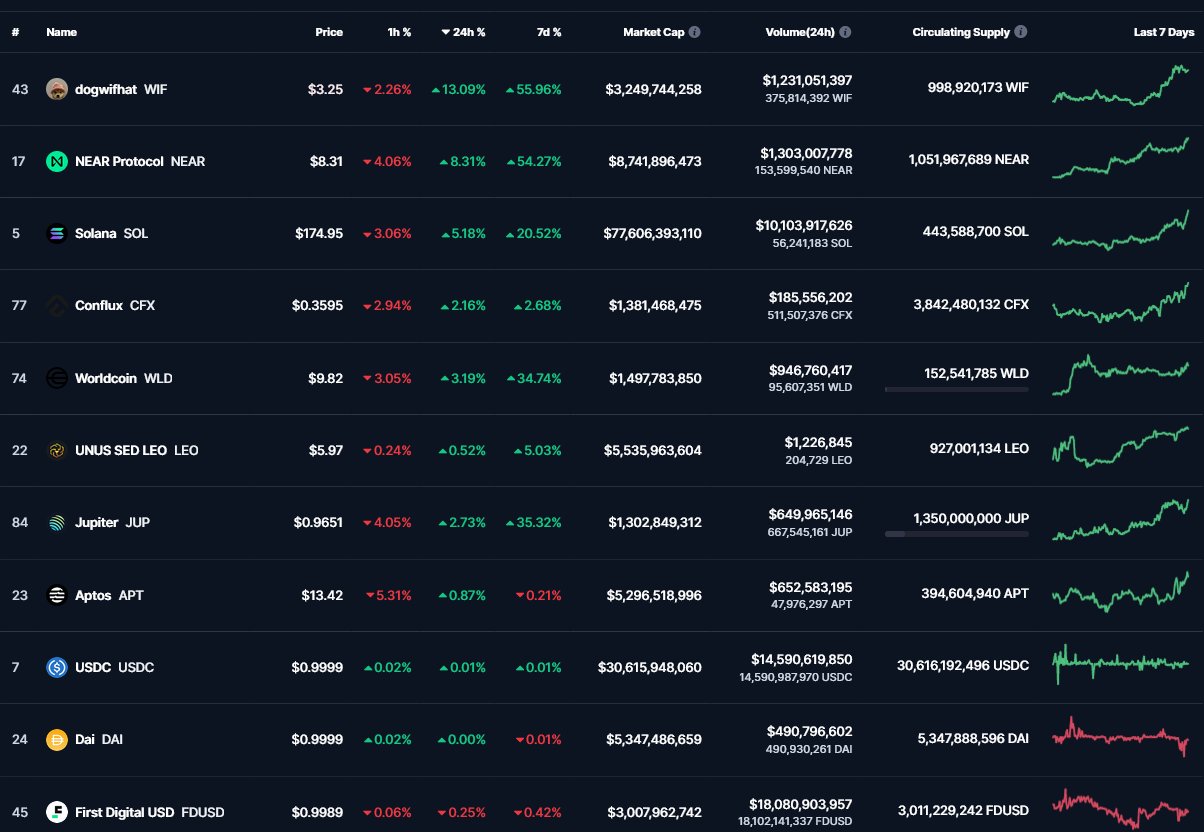Click the First Digital USD coin logo
Viewport: 1204px width, 832px height.
point(57,812)
